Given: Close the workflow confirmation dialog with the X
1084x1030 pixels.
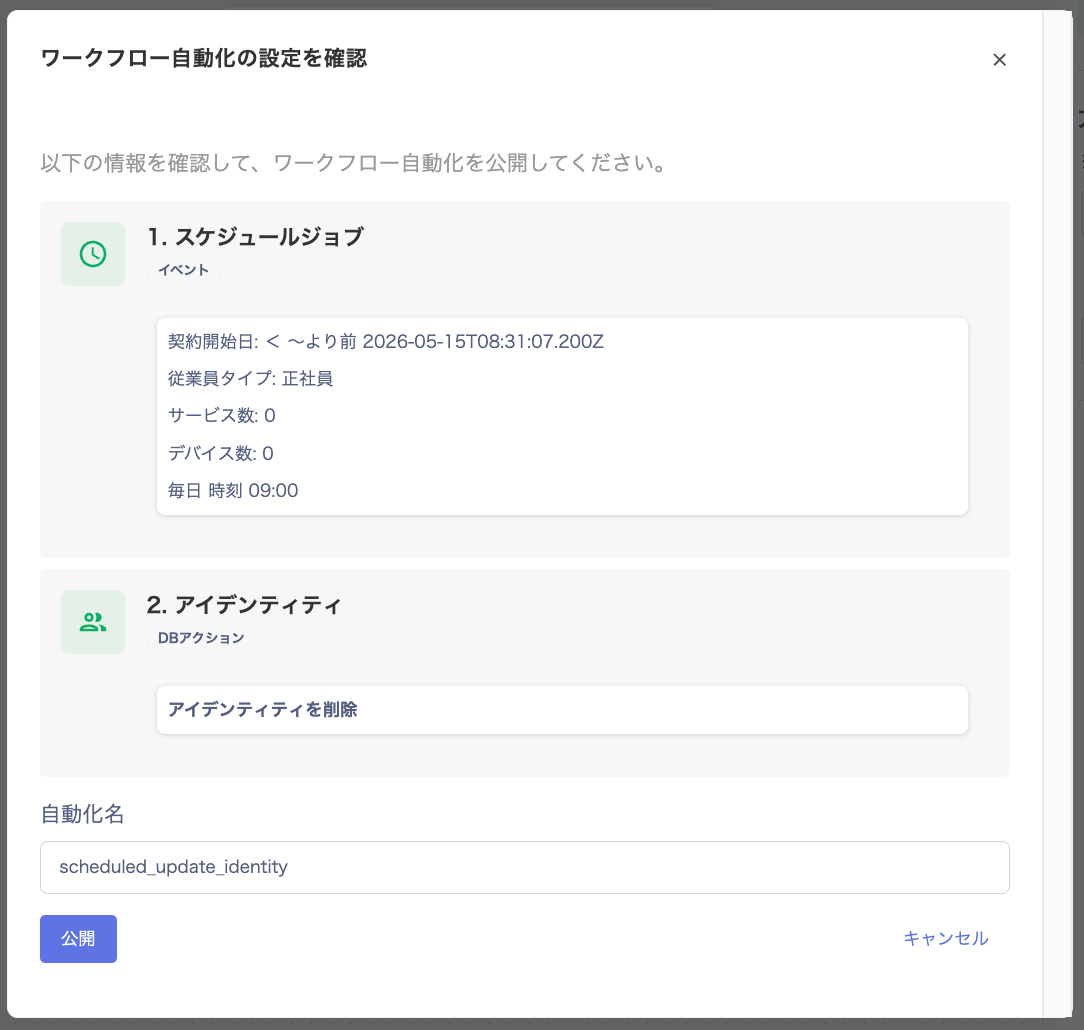Looking at the screenshot, I should (x=999, y=60).
